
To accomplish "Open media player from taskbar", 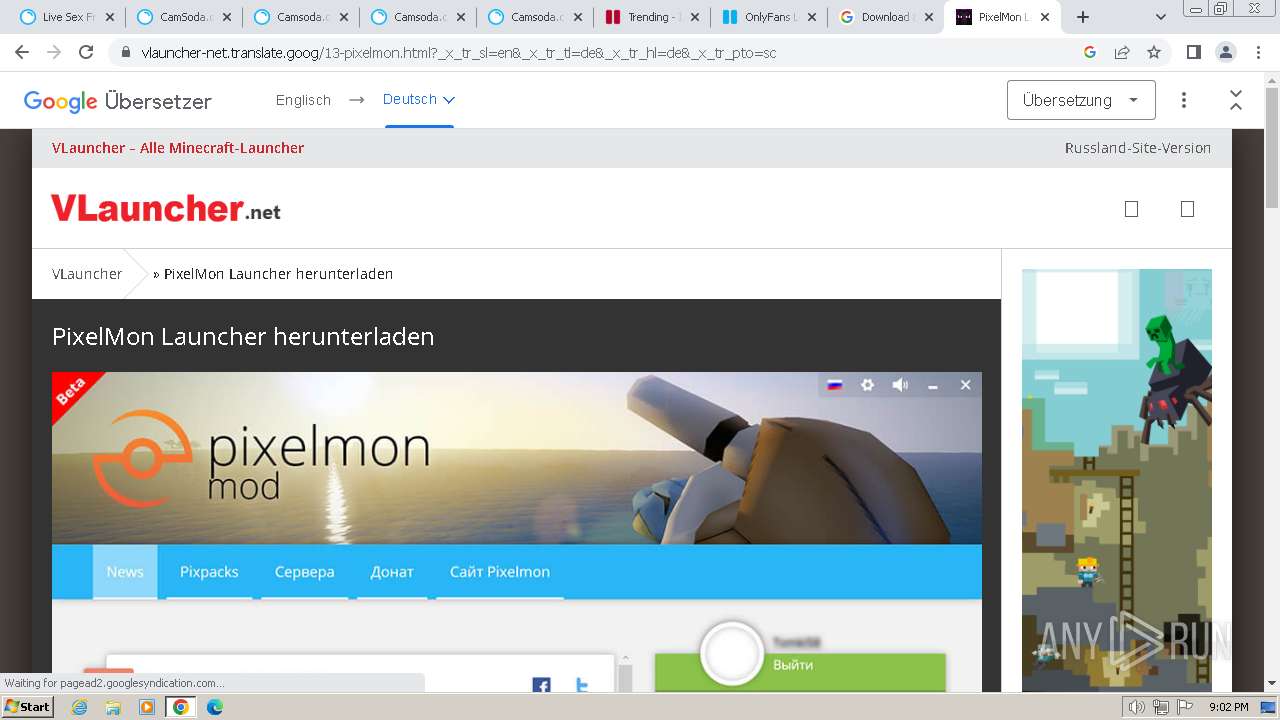I will (x=147, y=707).
